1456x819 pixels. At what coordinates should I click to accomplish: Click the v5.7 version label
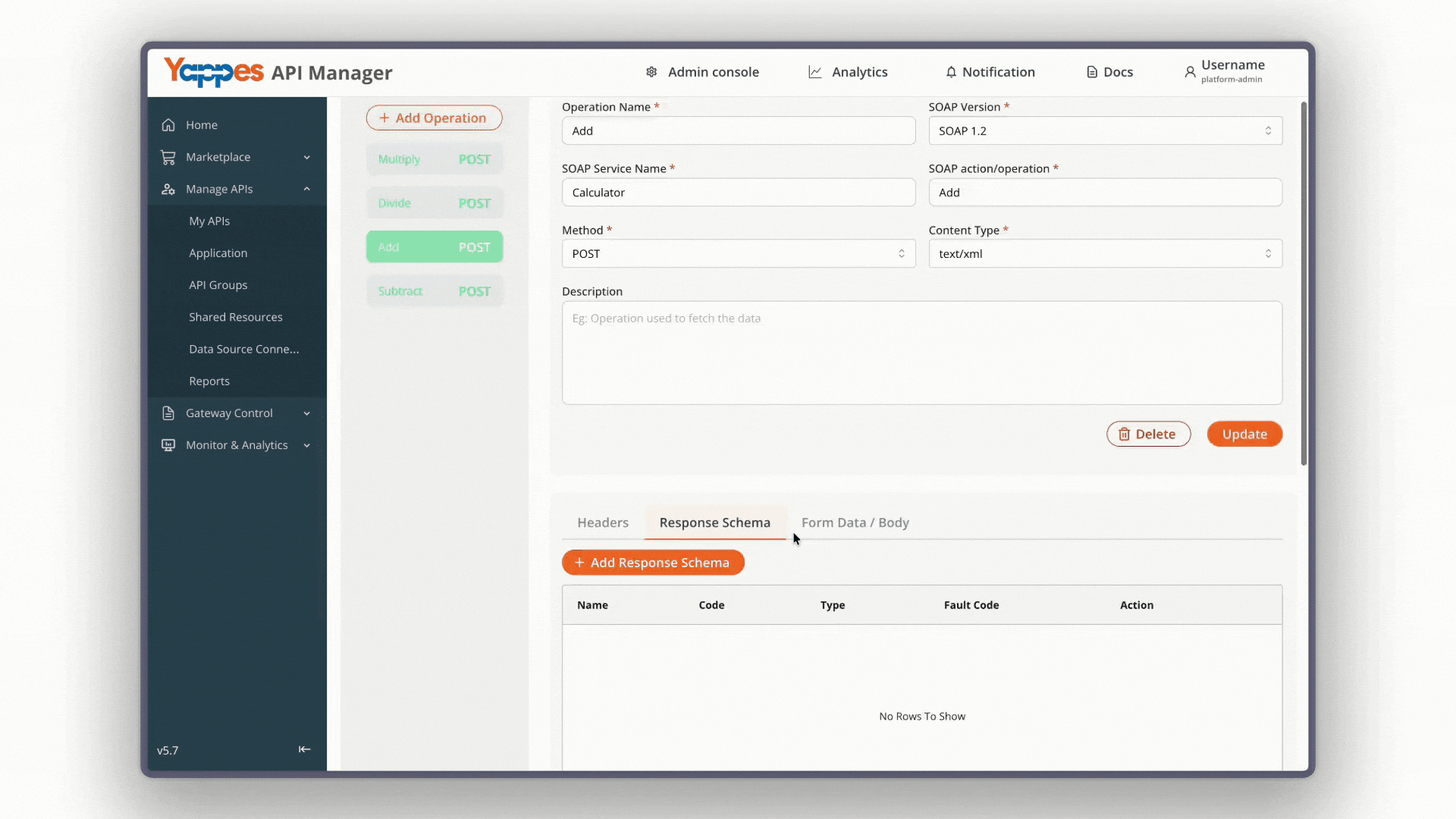[168, 750]
